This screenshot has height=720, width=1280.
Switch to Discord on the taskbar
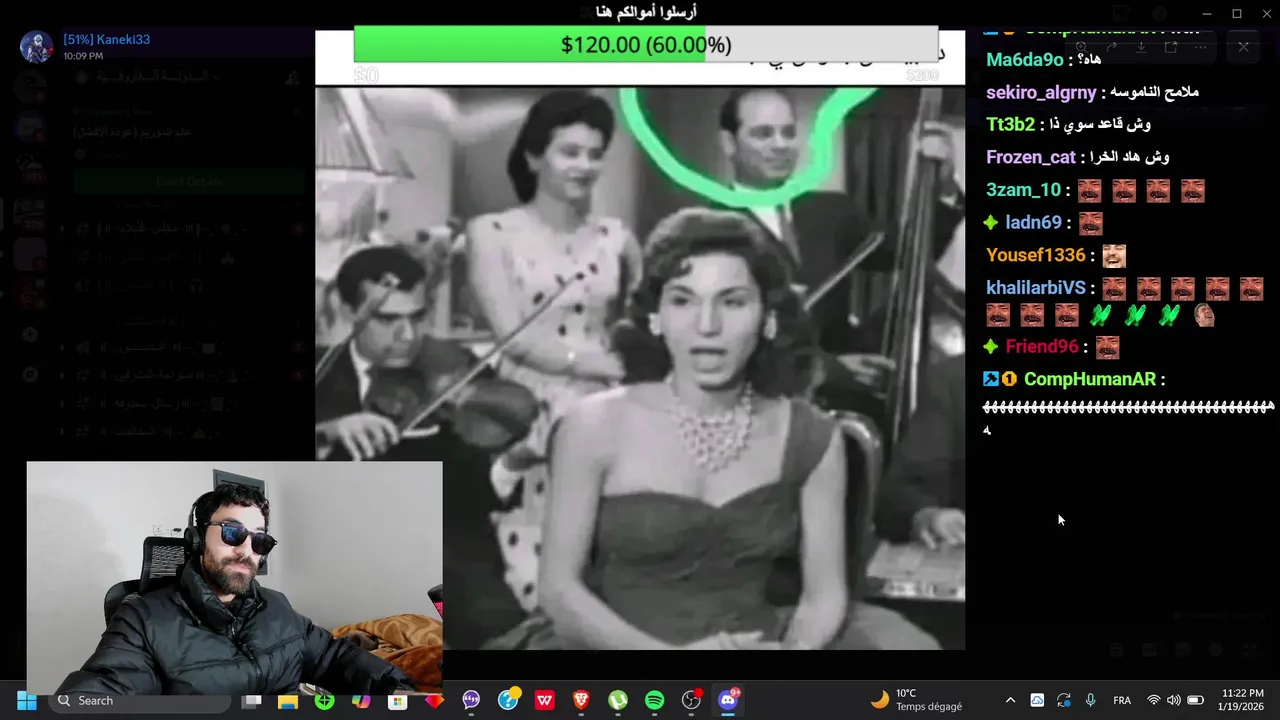pyautogui.click(x=728, y=701)
